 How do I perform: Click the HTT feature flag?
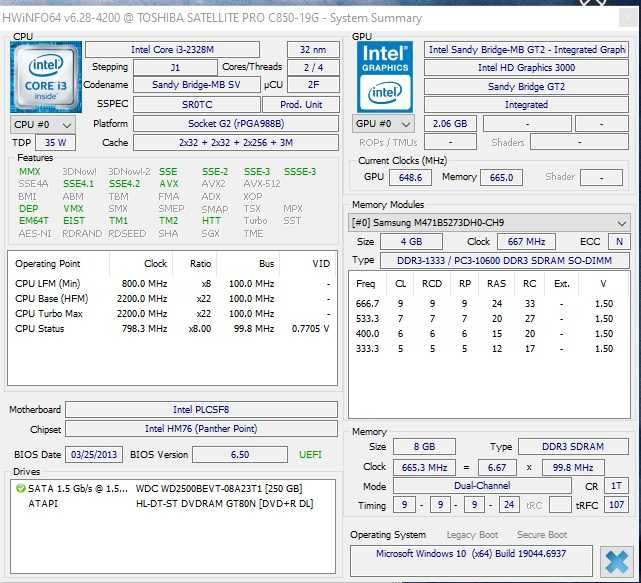click(211, 221)
